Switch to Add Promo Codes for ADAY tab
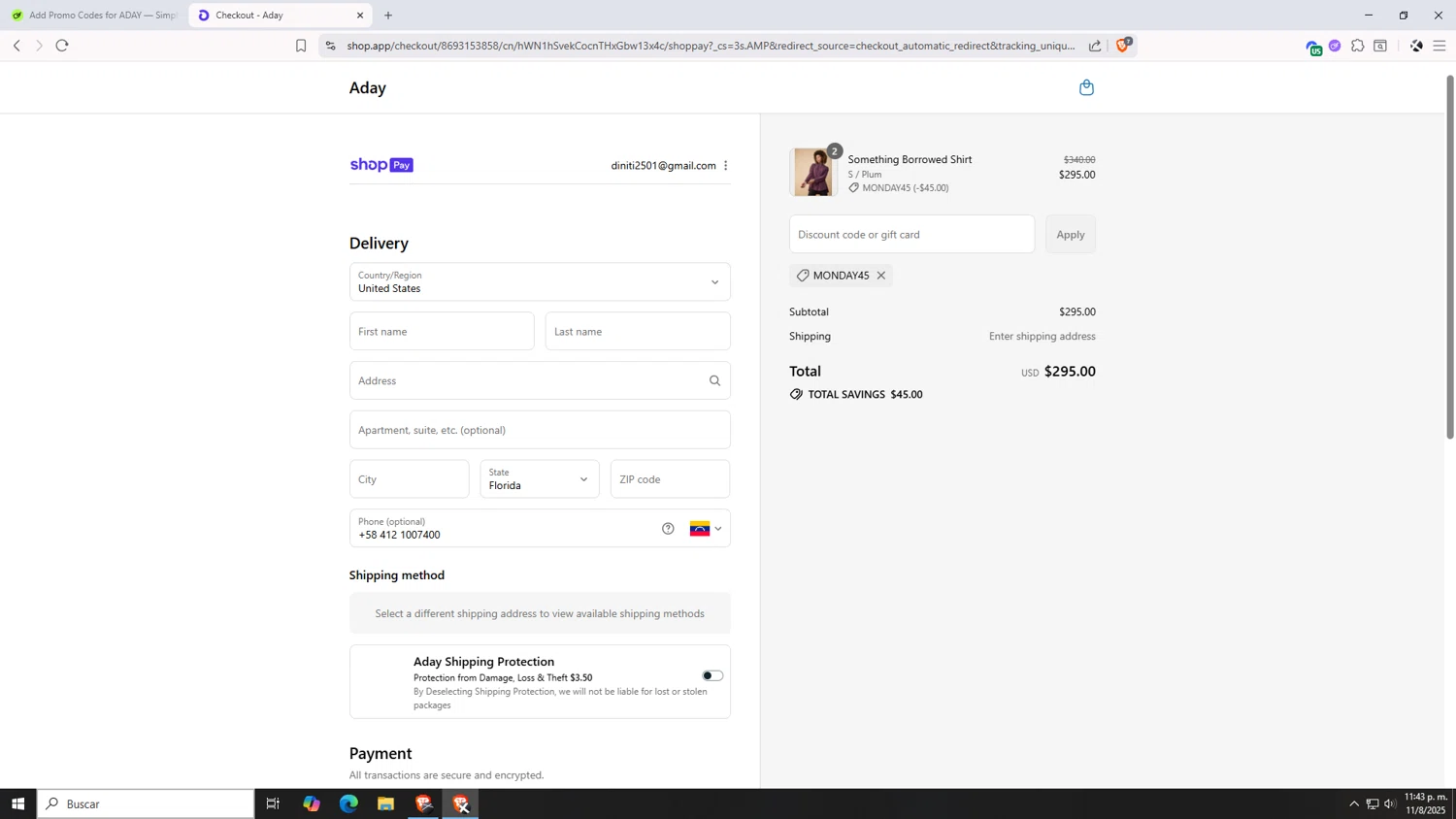The image size is (1456, 819). click(x=94, y=16)
